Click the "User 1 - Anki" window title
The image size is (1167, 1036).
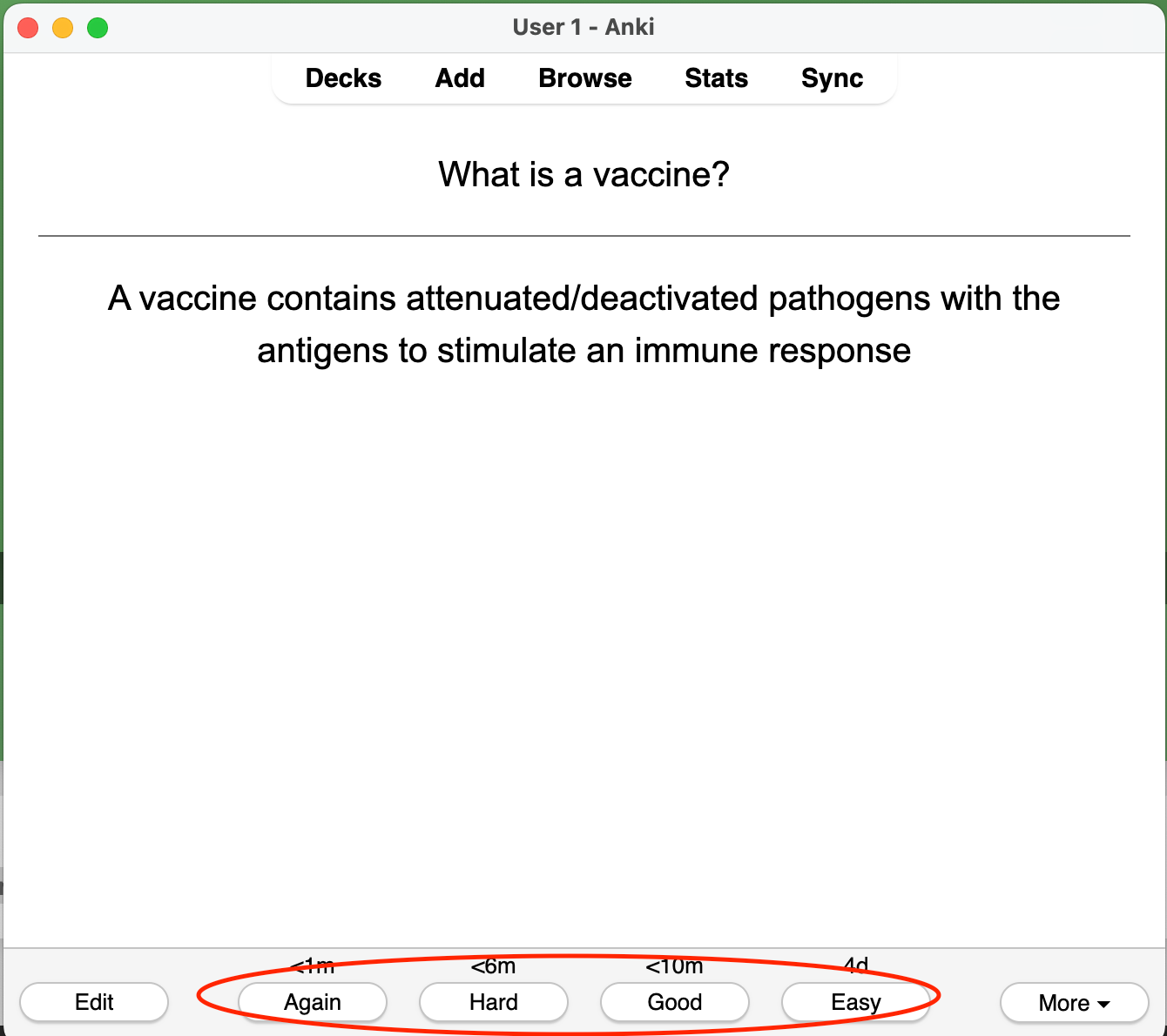583,27
